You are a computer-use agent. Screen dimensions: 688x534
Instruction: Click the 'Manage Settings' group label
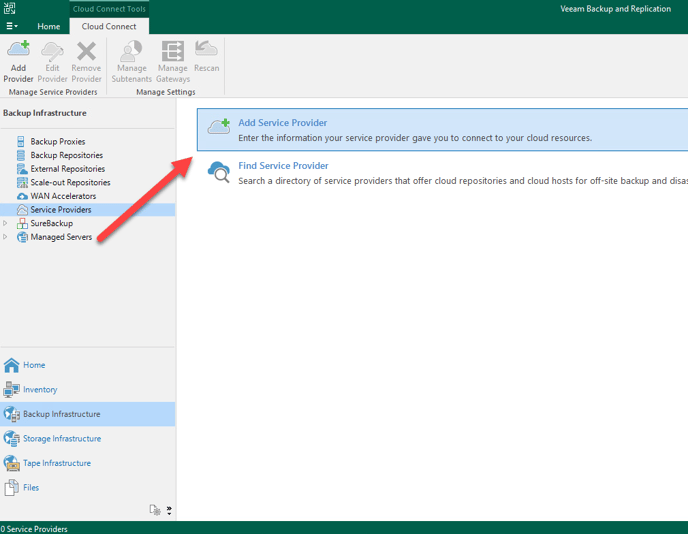166,92
